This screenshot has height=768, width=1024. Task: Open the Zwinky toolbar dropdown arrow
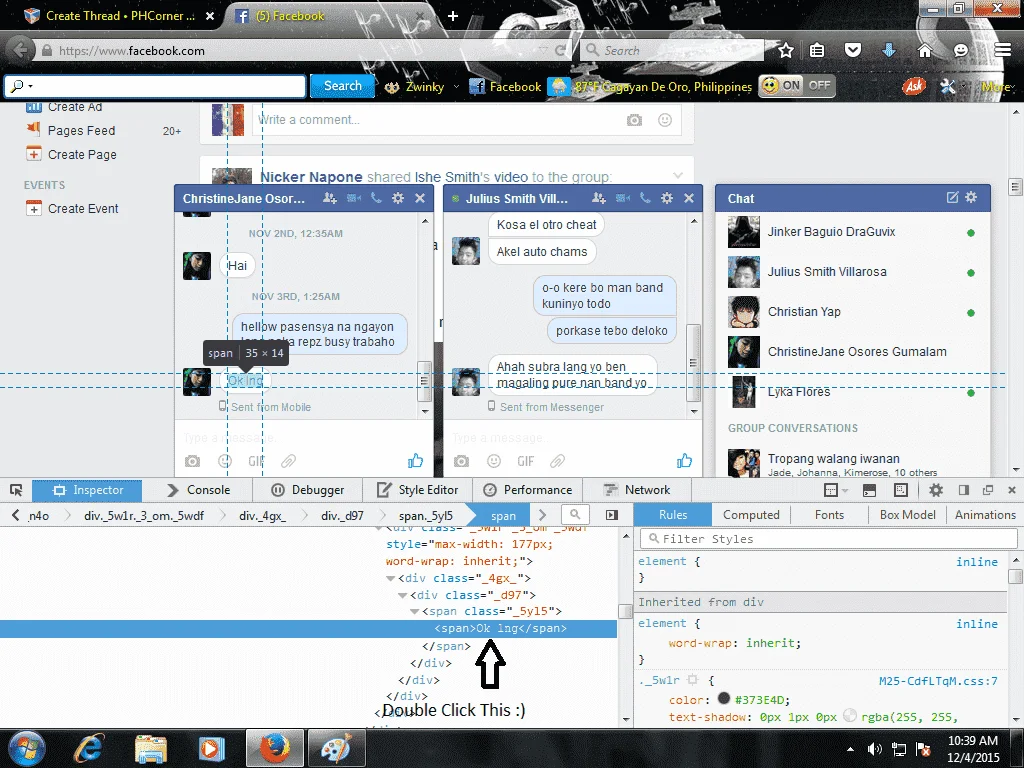455,86
